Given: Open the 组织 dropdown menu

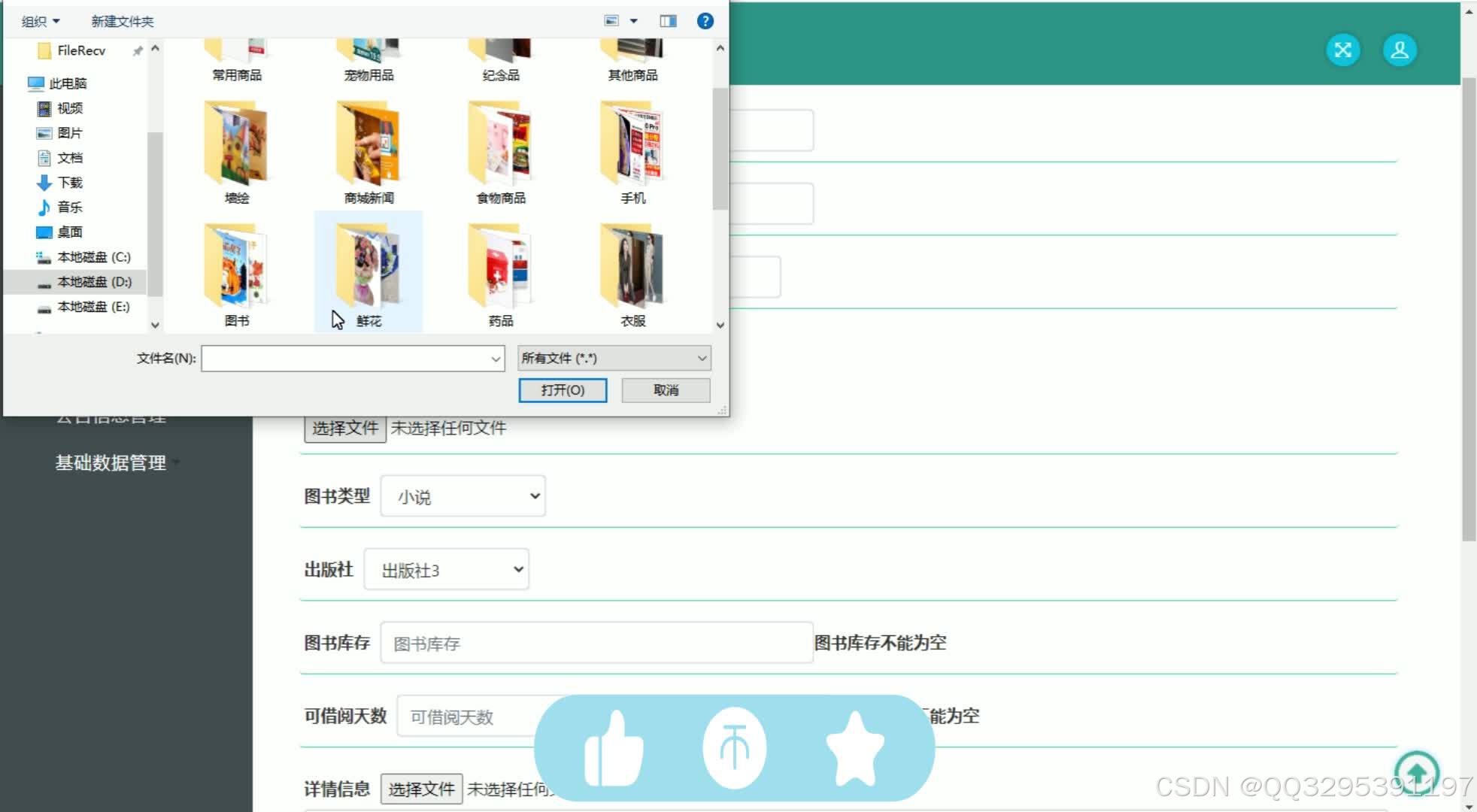Looking at the screenshot, I should tap(40, 21).
